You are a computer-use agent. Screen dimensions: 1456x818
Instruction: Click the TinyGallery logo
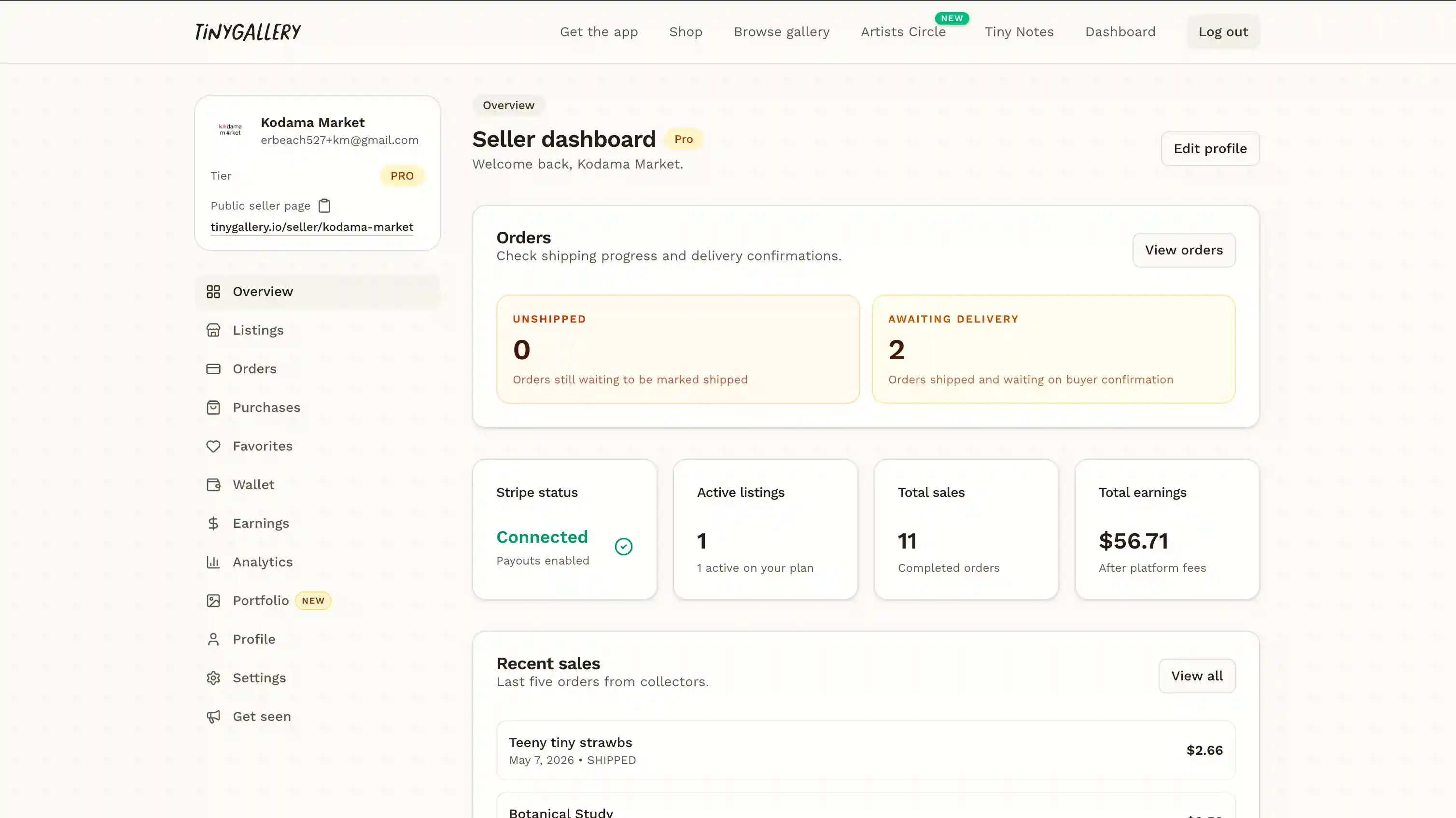(248, 32)
